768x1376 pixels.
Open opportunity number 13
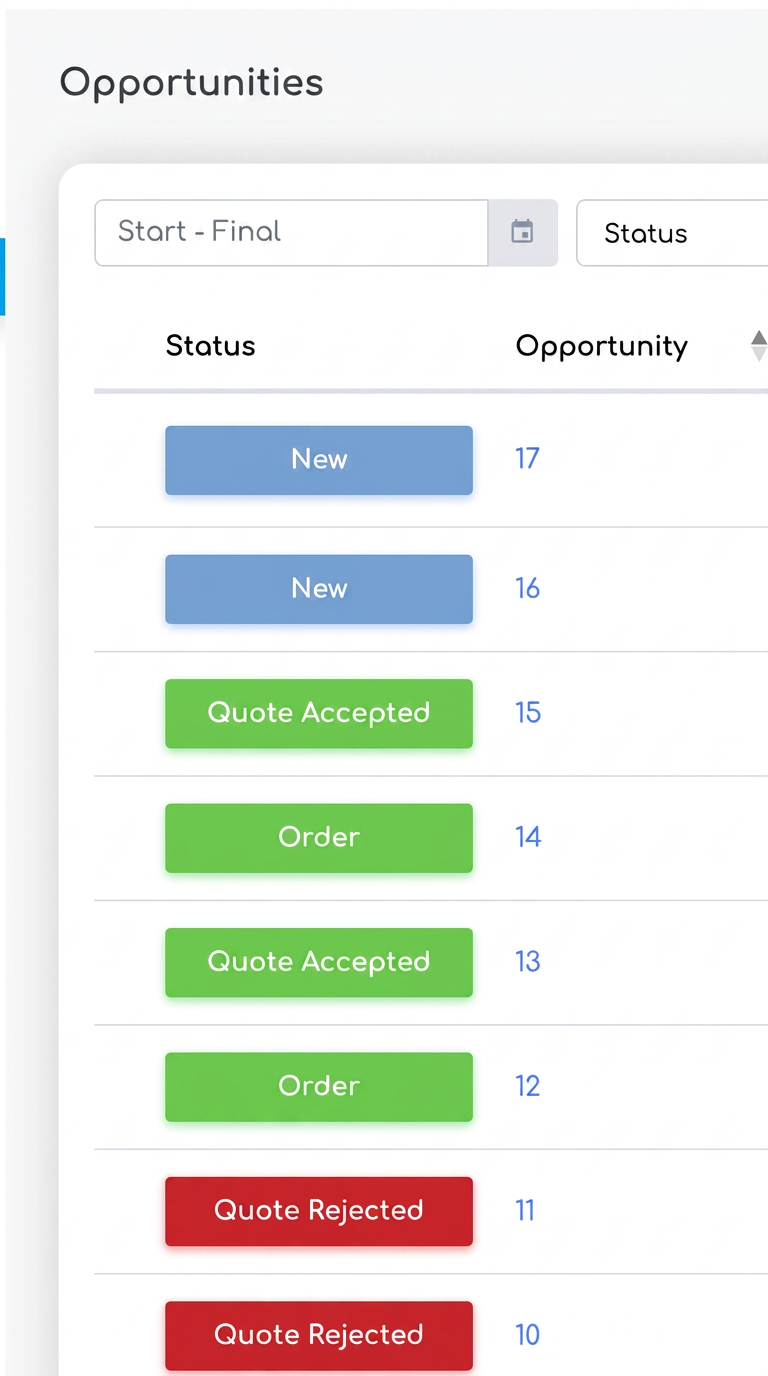coord(527,962)
